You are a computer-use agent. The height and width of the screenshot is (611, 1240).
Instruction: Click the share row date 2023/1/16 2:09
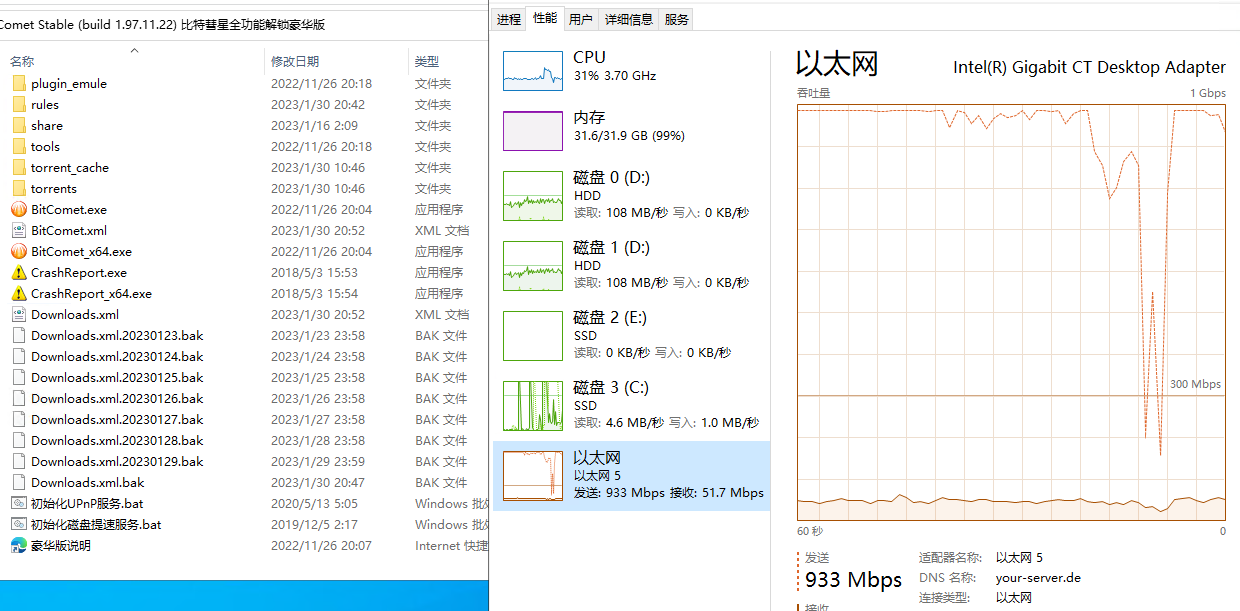pos(314,126)
